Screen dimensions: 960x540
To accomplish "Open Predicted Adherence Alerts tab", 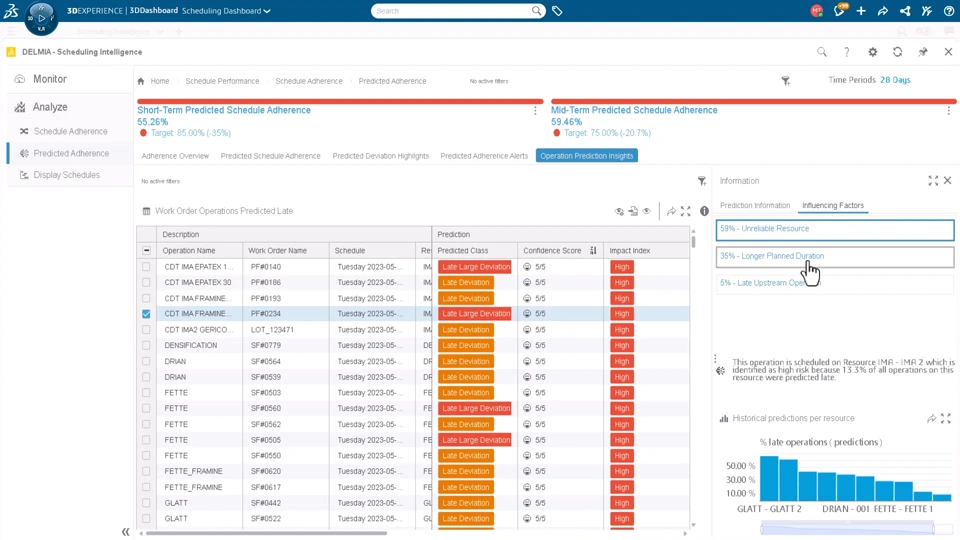I will click(484, 156).
